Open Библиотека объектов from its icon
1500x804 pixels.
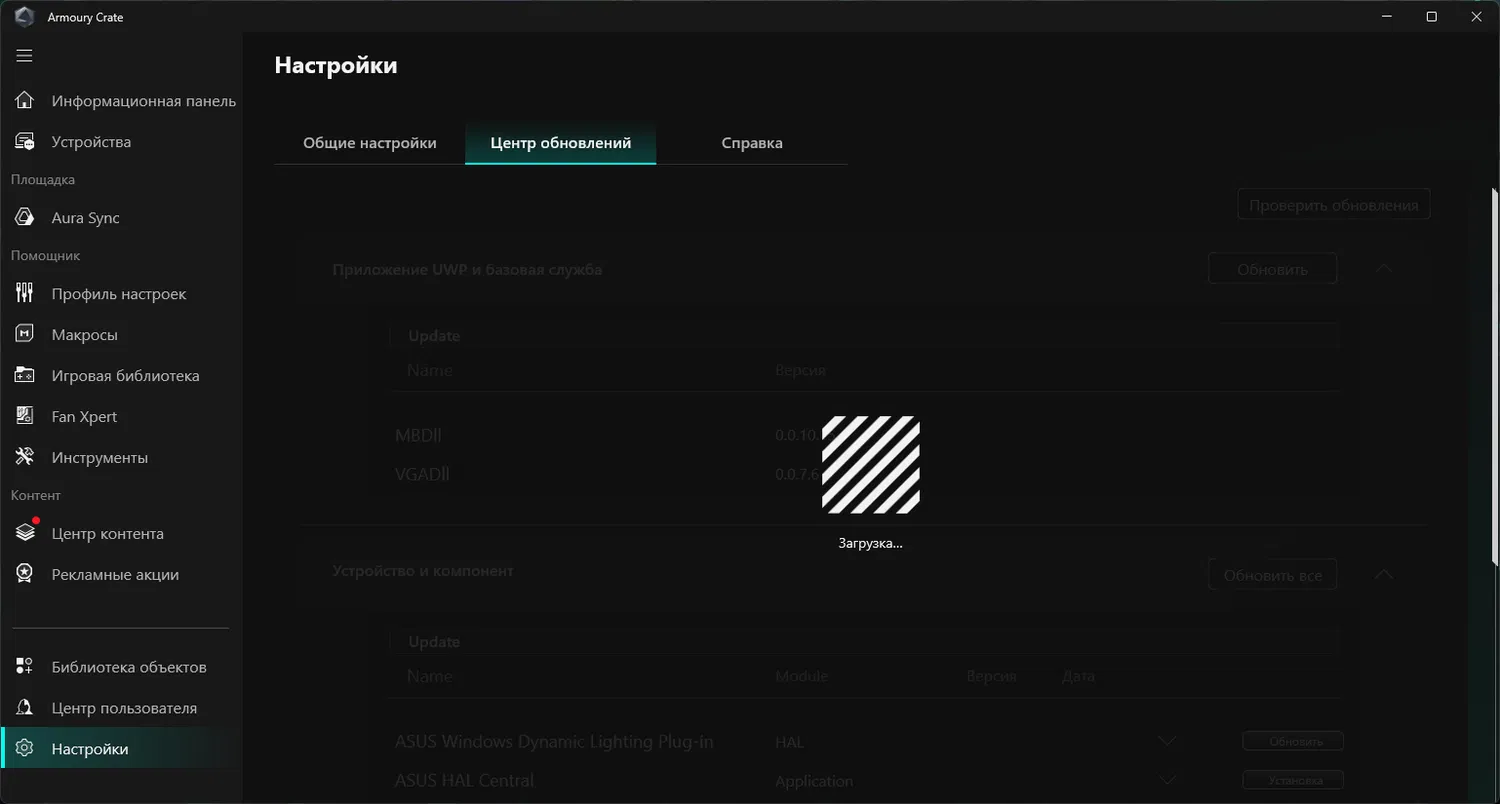(x=25, y=667)
